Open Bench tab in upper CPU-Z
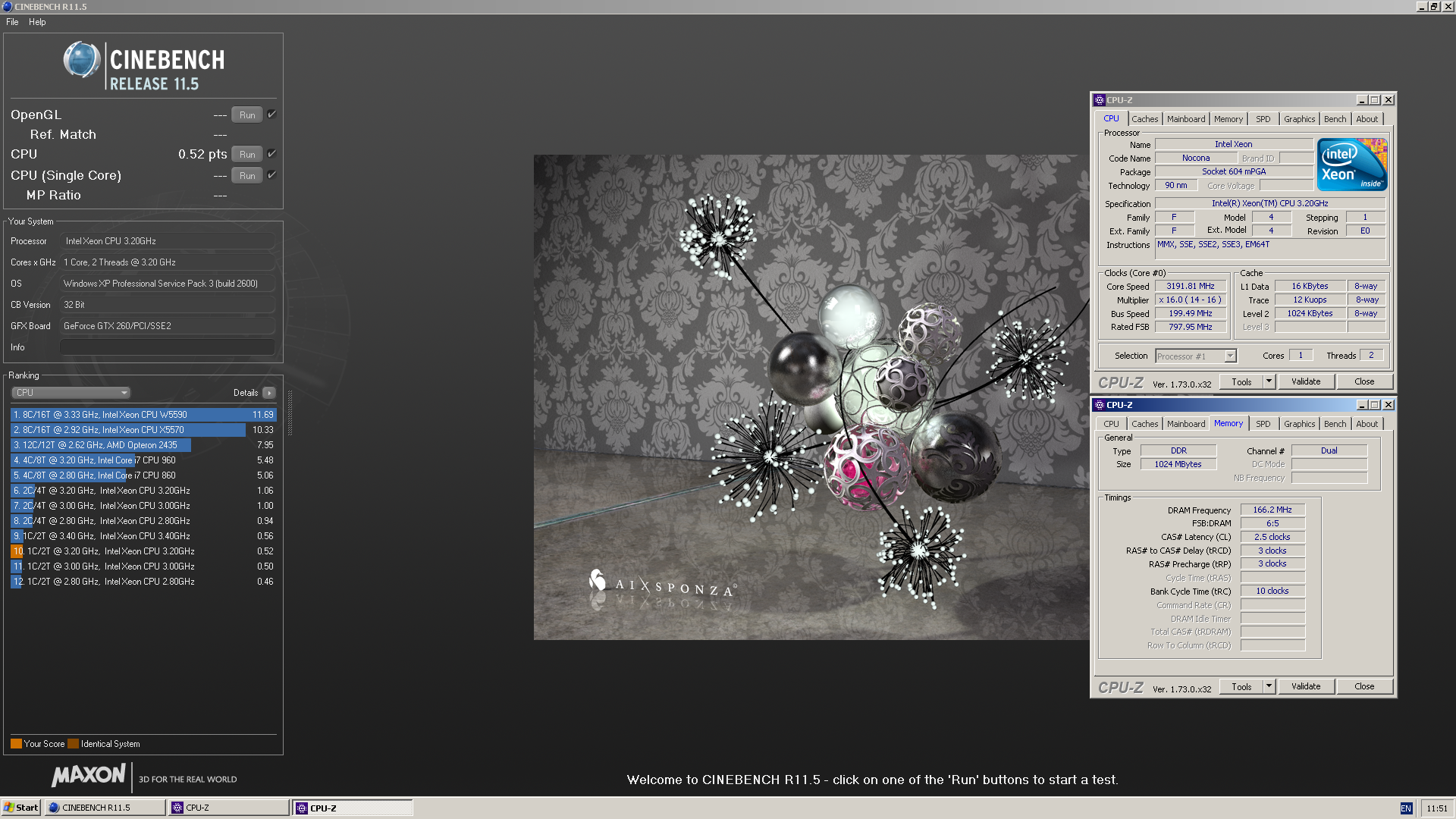1456x819 pixels. click(1335, 119)
